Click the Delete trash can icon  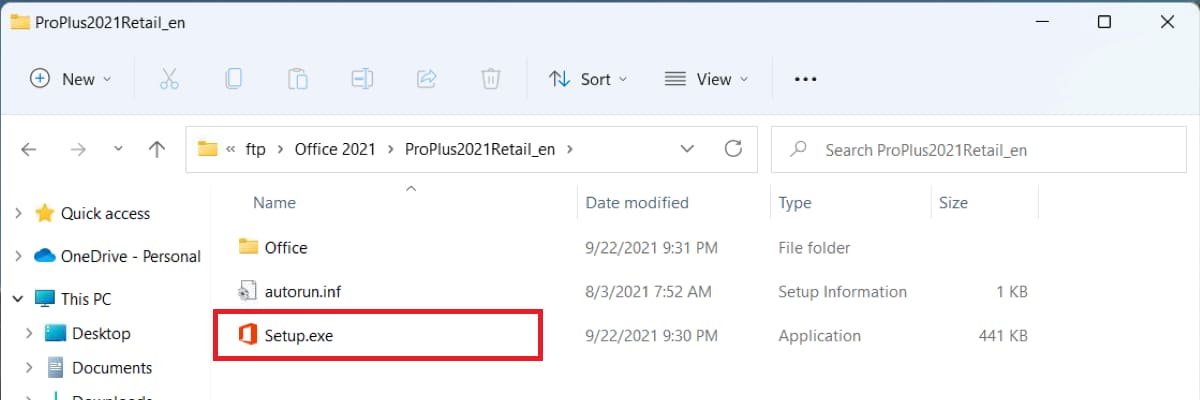(490, 79)
